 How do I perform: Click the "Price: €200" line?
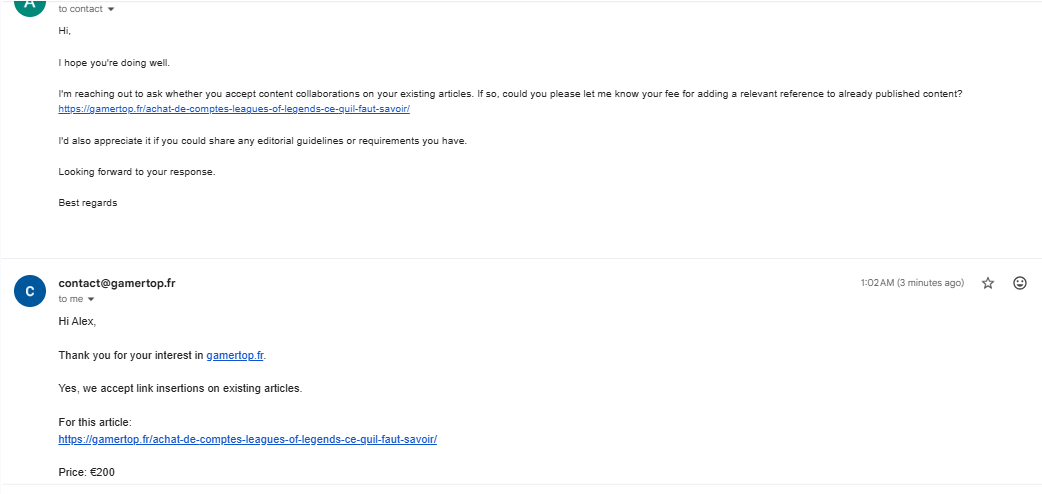point(86,473)
